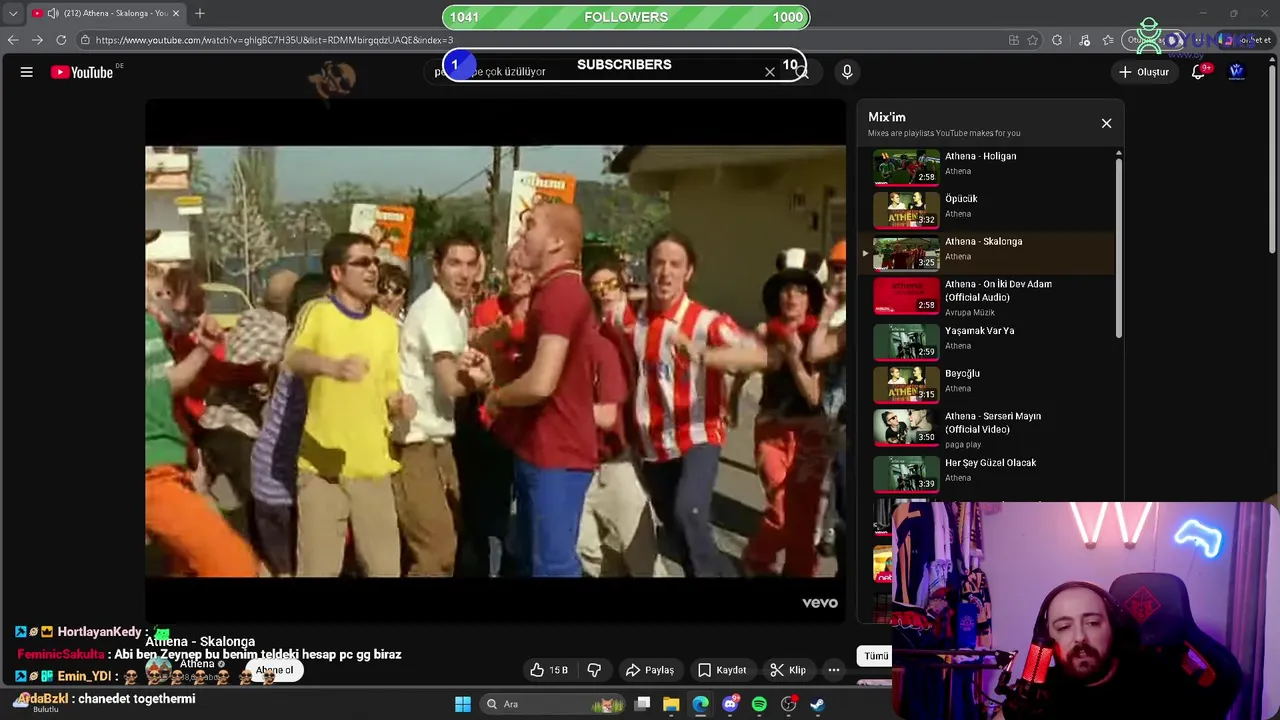Close the Athena - Skalonga browser tab

click(x=176, y=14)
